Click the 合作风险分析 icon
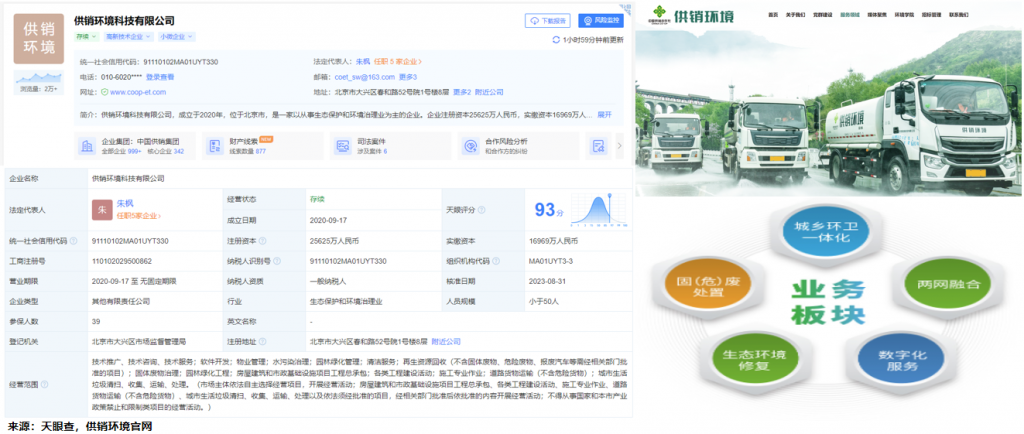The width and height of the screenshot is (1024, 434). [x=468, y=147]
